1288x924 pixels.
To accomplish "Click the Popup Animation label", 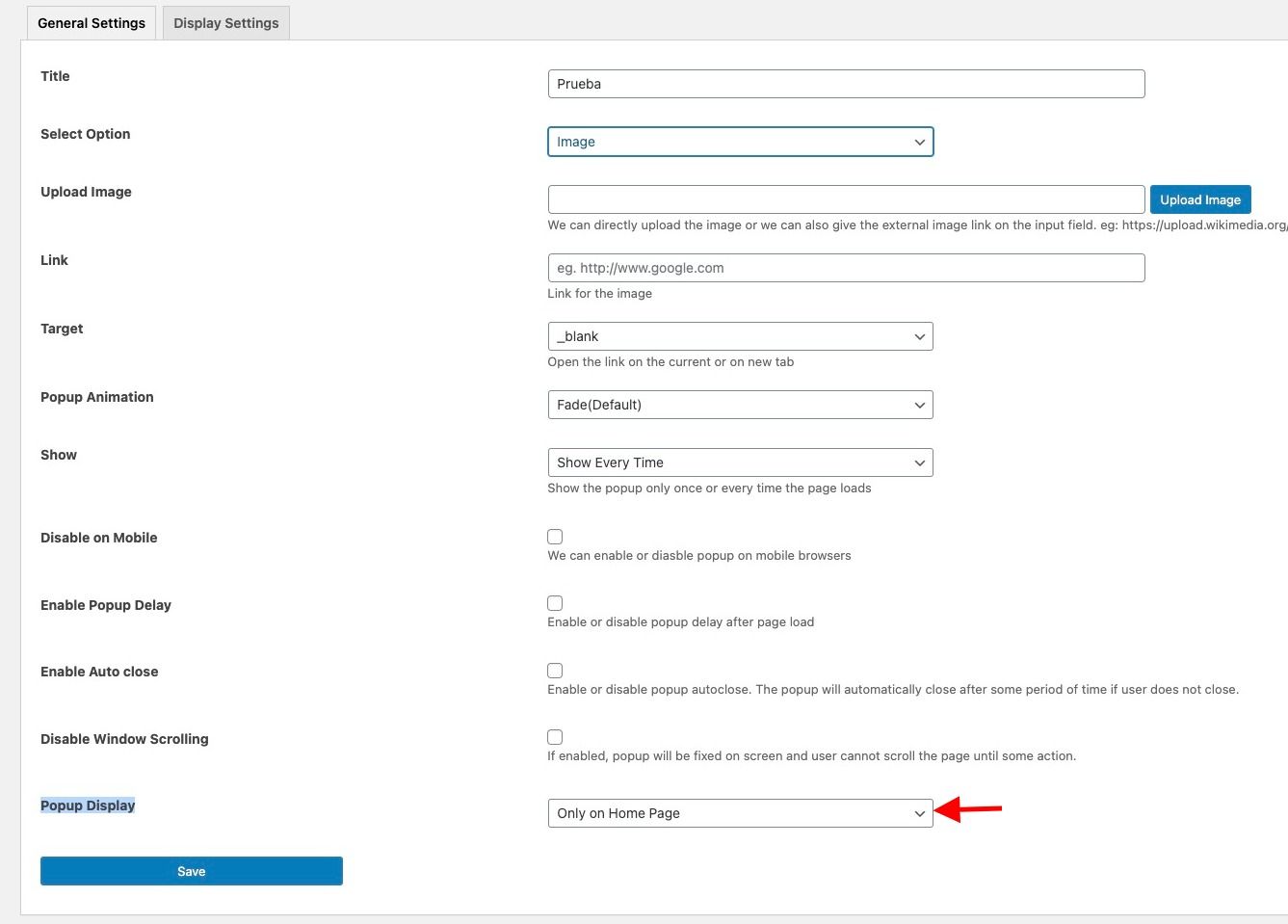I will [x=97, y=397].
